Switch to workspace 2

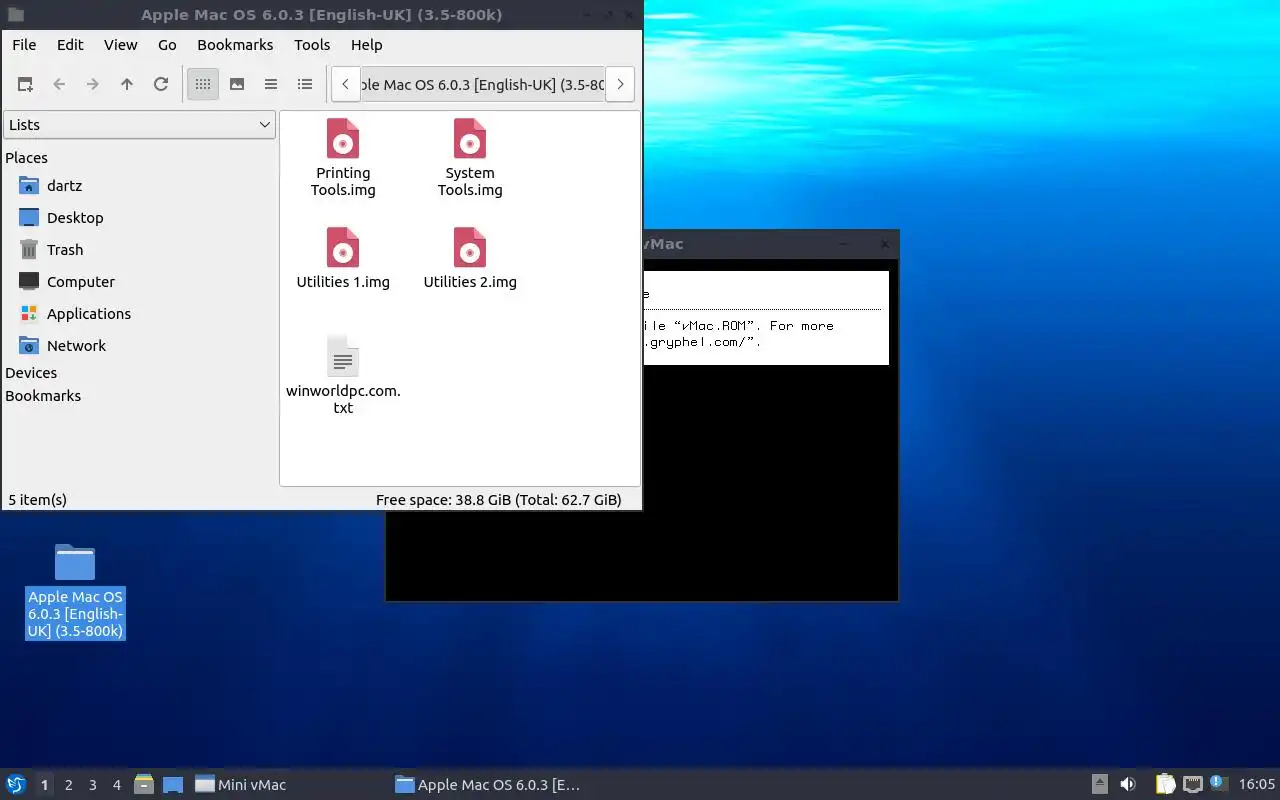[68, 785]
